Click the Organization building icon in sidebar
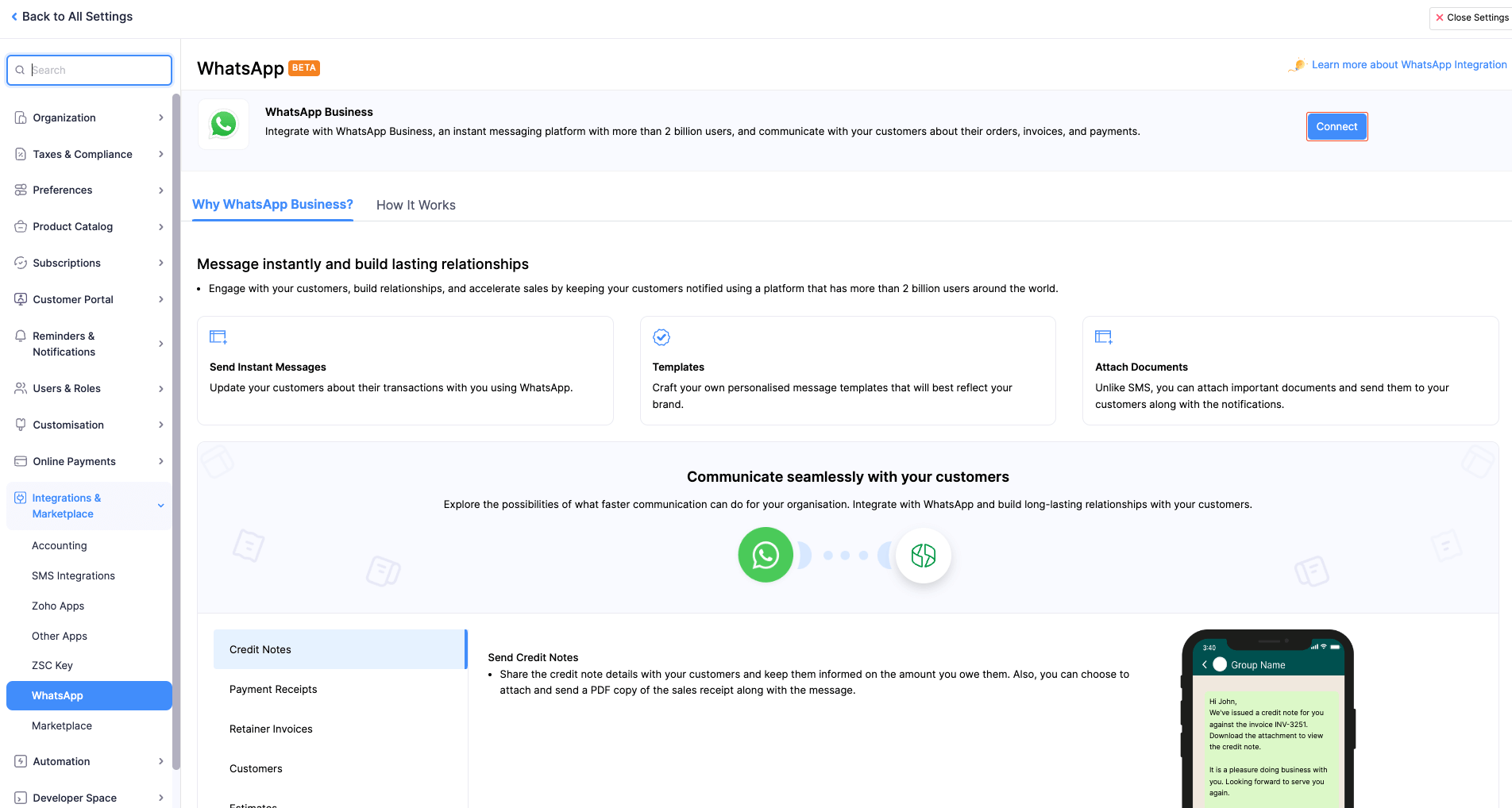 [x=21, y=117]
